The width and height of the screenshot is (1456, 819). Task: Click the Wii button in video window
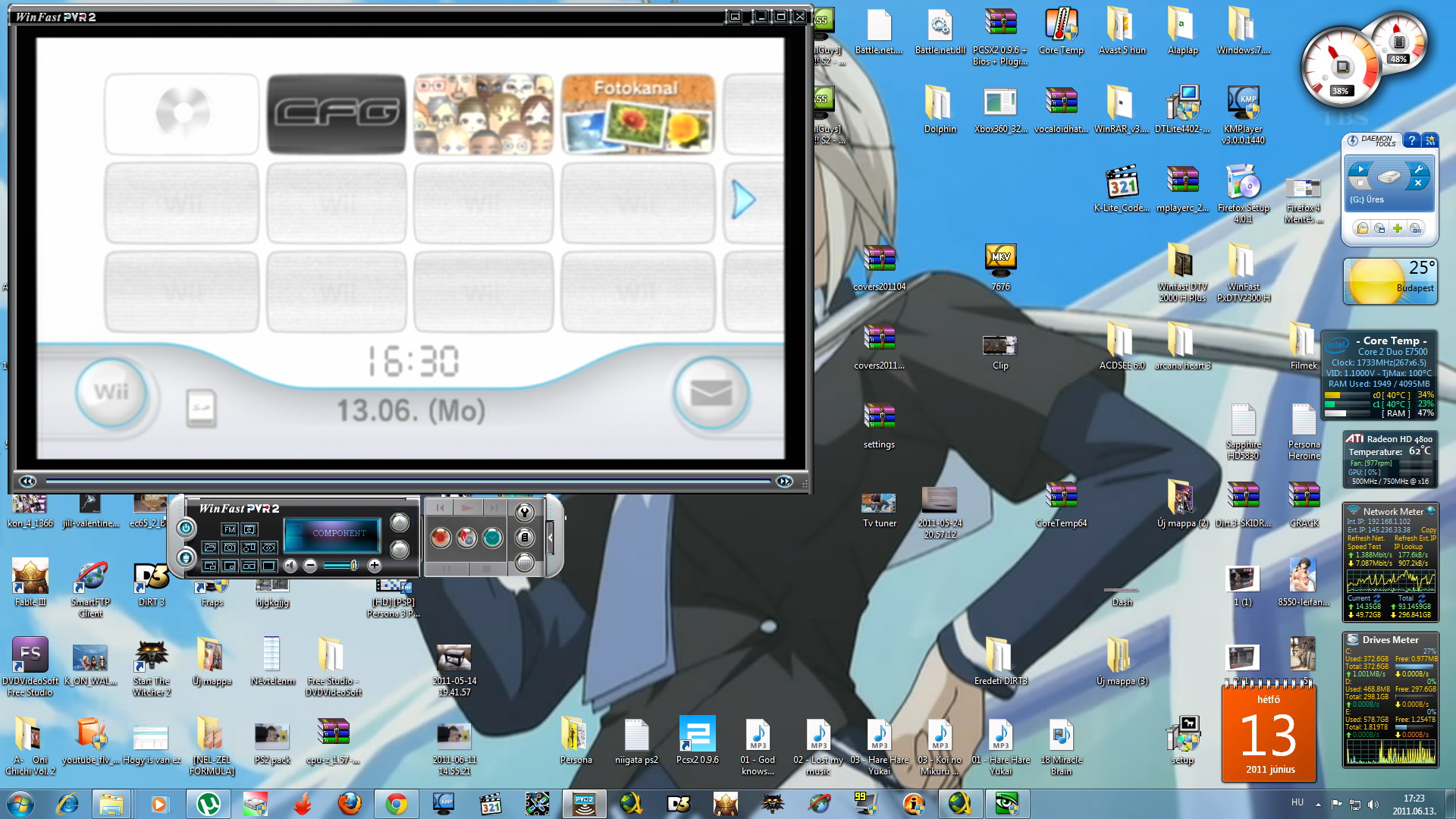pyautogui.click(x=111, y=392)
